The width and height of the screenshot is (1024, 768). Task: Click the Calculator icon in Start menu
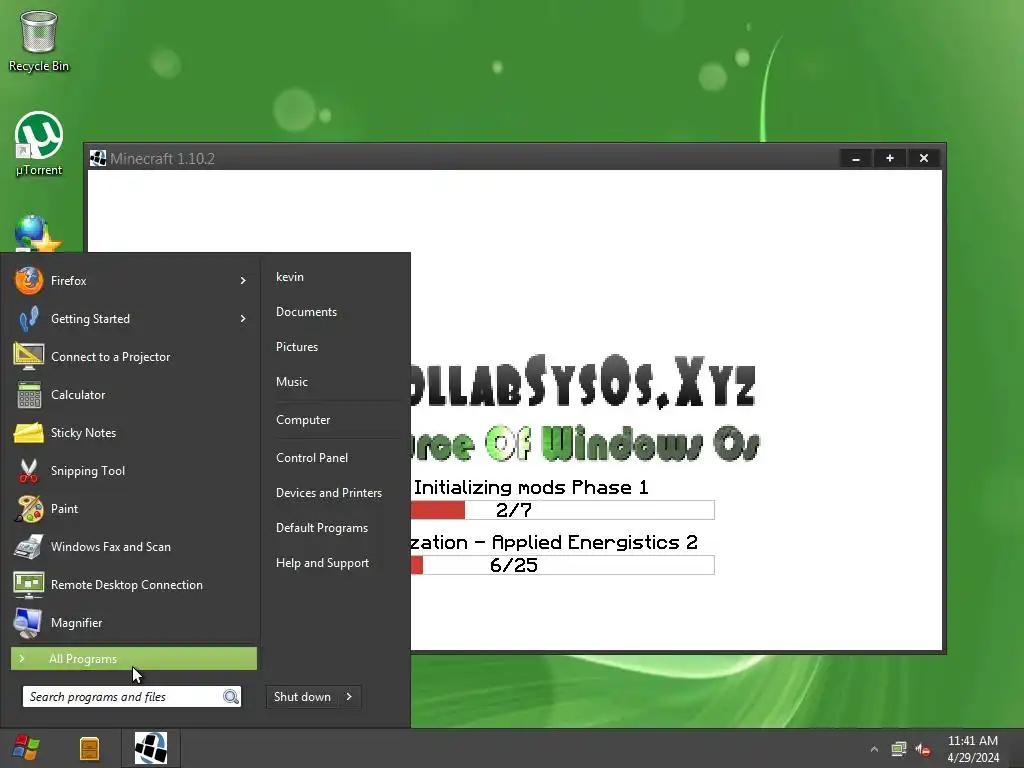click(29, 394)
